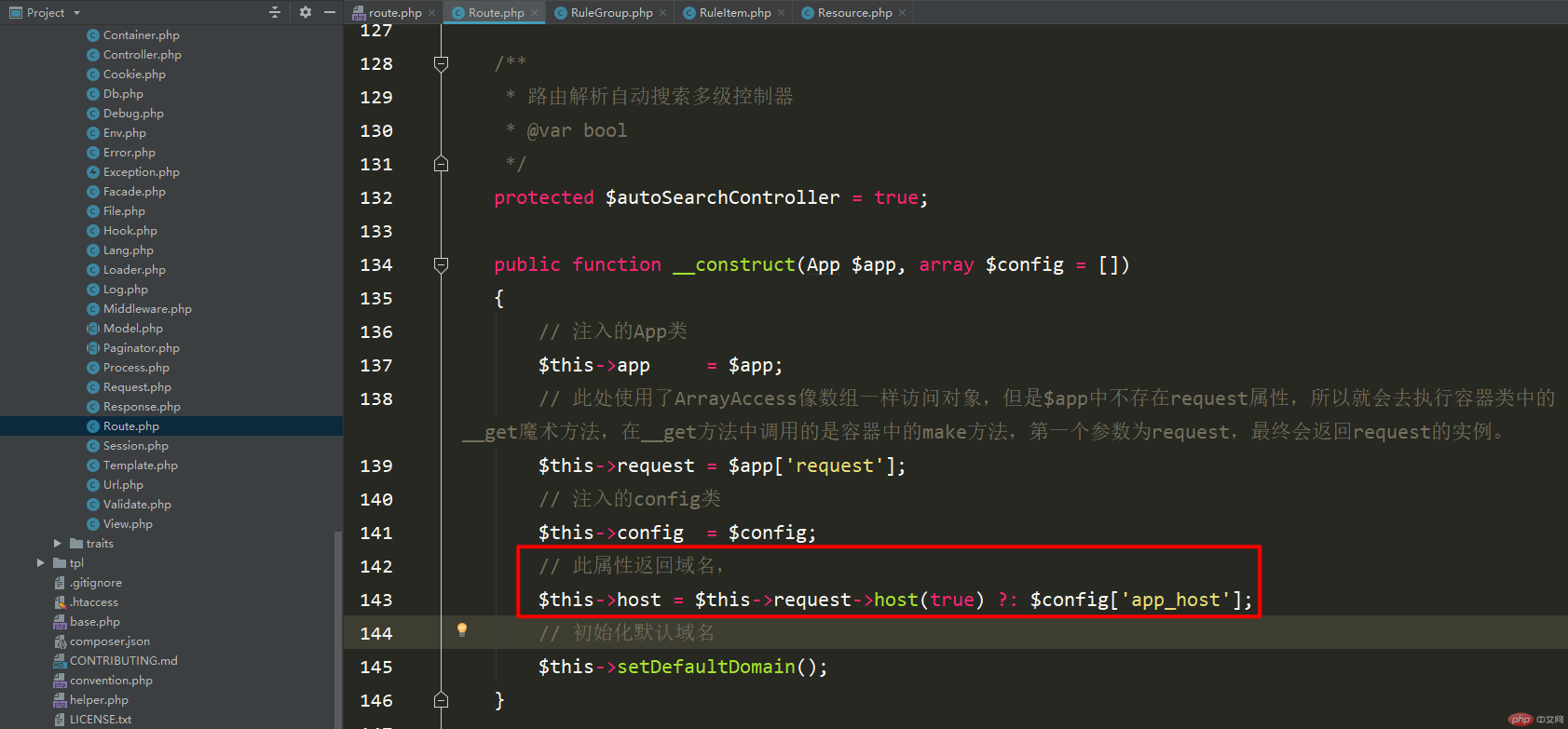Select Paginator.php file
The width and height of the screenshot is (1568, 729).
point(141,348)
